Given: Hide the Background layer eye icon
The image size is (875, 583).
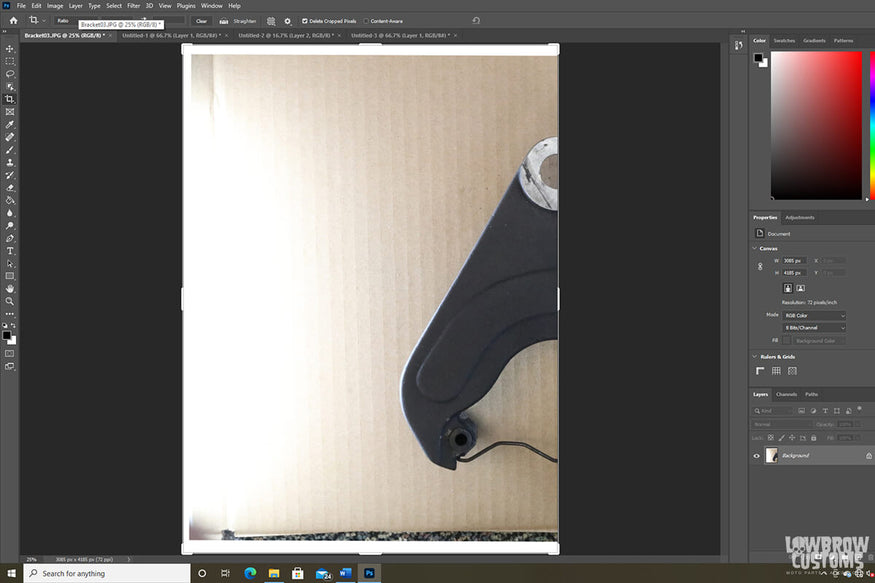Looking at the screenshot, I should 756,455.
